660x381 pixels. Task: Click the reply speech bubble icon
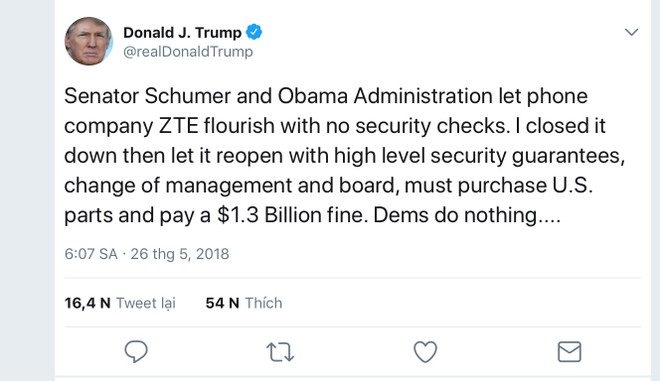(136, 351)
